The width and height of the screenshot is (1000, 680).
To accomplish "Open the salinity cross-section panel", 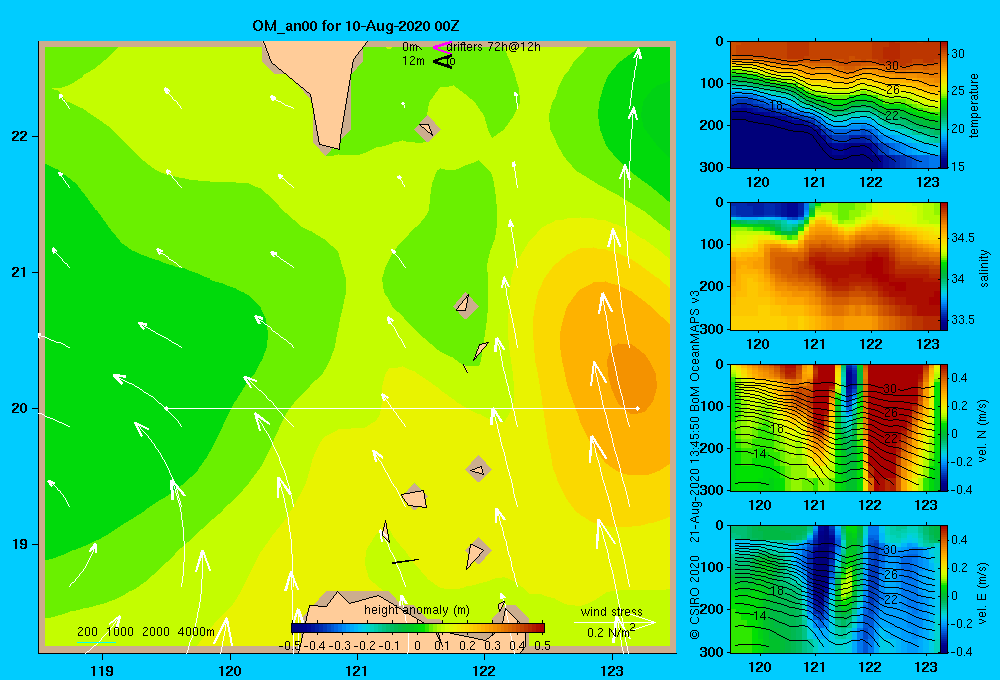I will (835, 266).
